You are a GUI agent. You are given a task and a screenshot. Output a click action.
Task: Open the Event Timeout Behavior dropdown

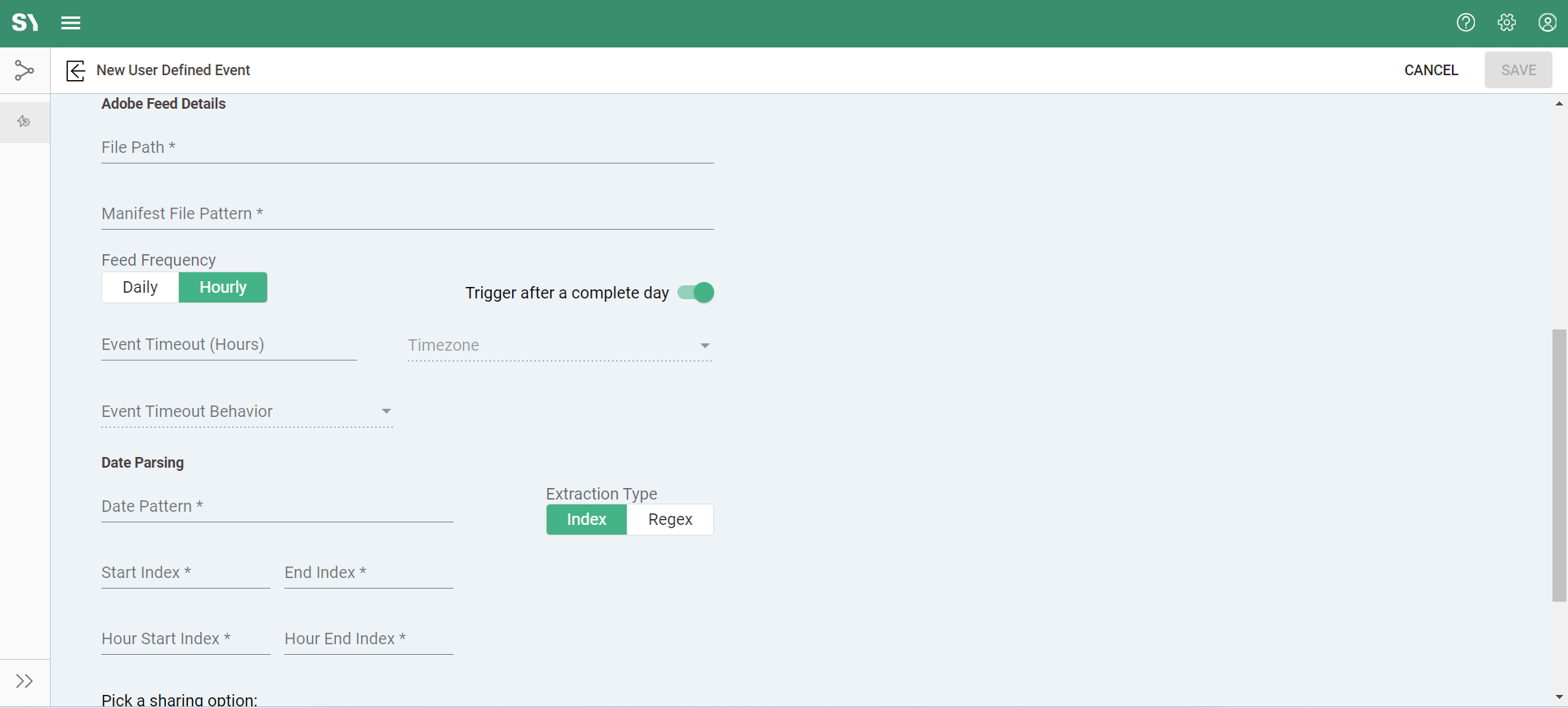(247, 412)
